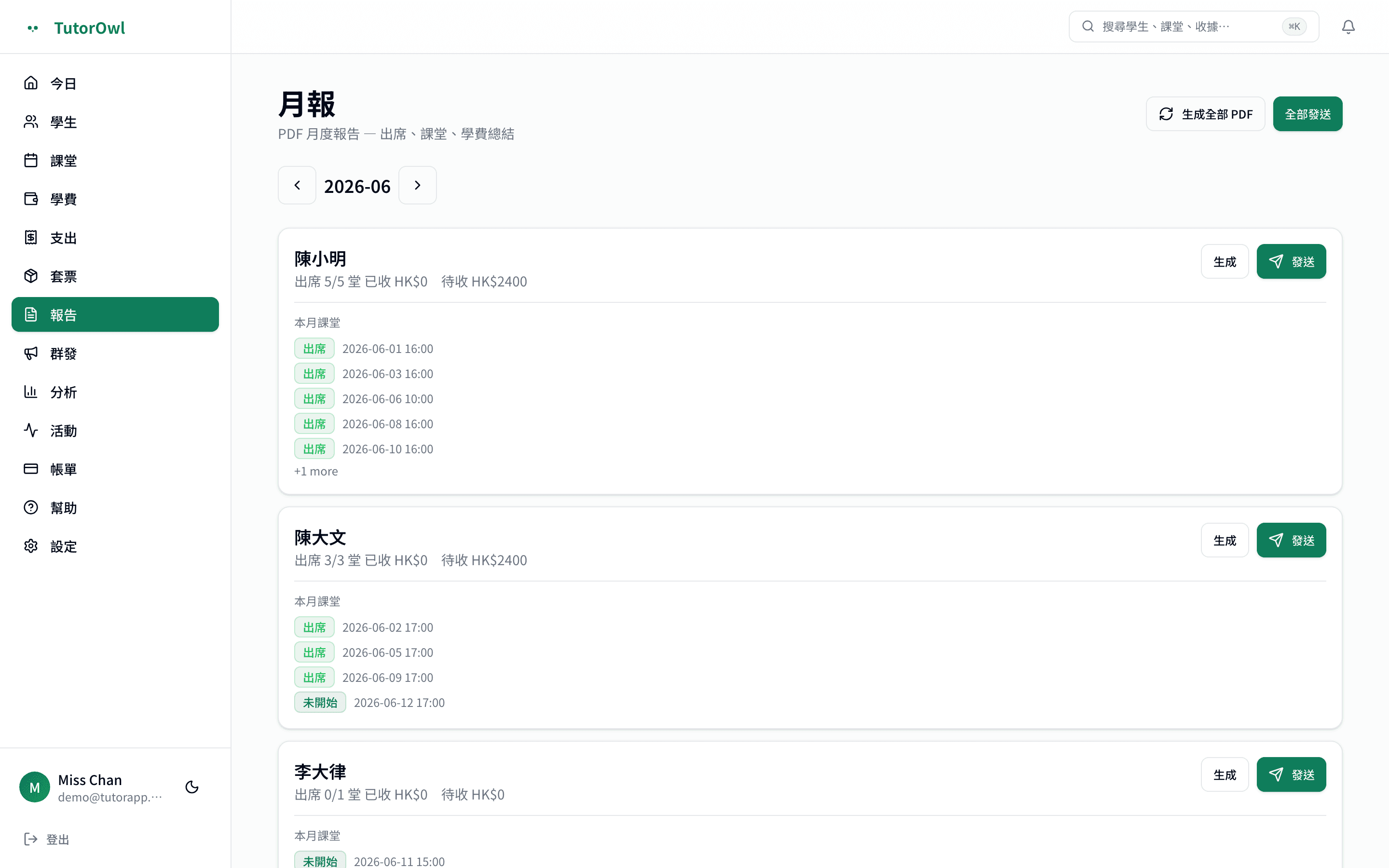Click student name 陳小明
Viewport: 1389px width, 868px height.
[x=320, y=258]
